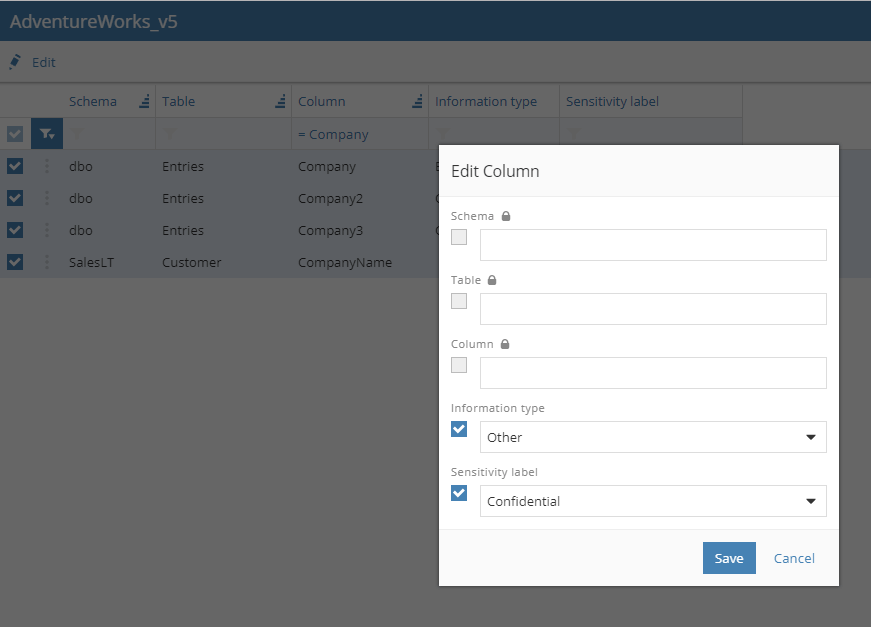Click the Table column header
Image resolution: width=871 pixels, height=627 pixels.
point(178,101)
